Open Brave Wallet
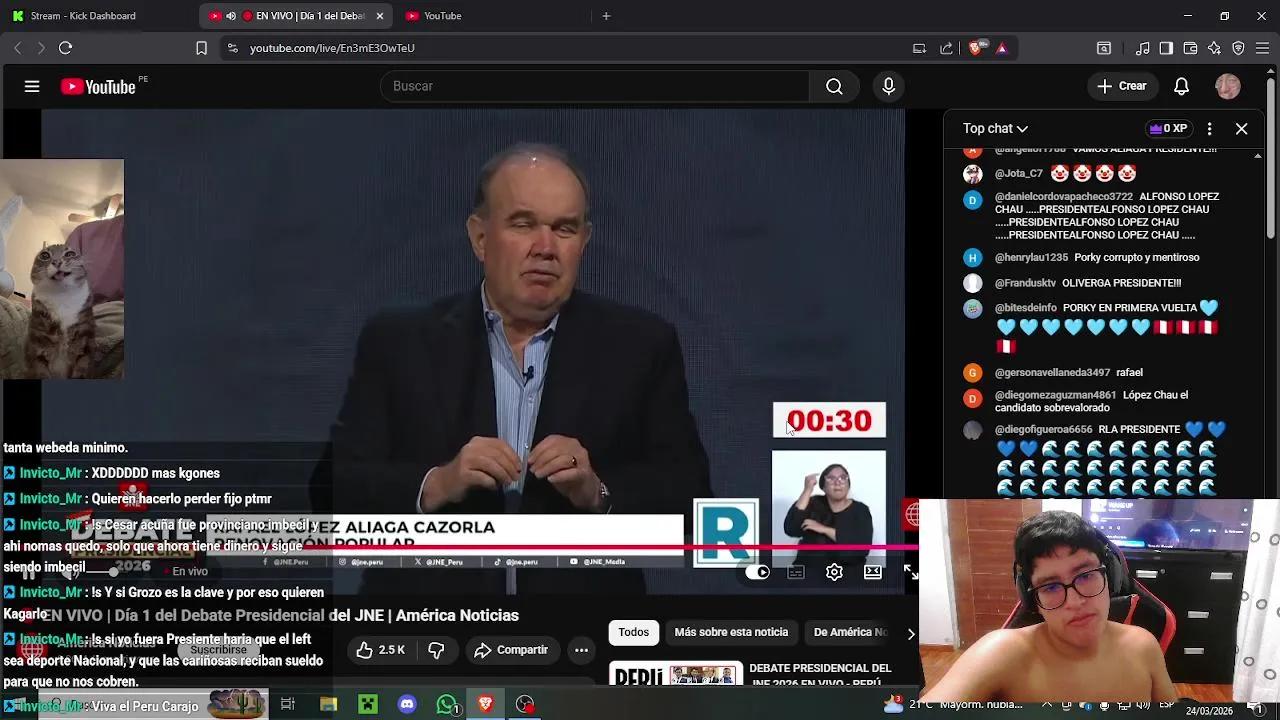Image resolution: width=1280 pixels, height=720 pixels. (x=1190, y=48)
